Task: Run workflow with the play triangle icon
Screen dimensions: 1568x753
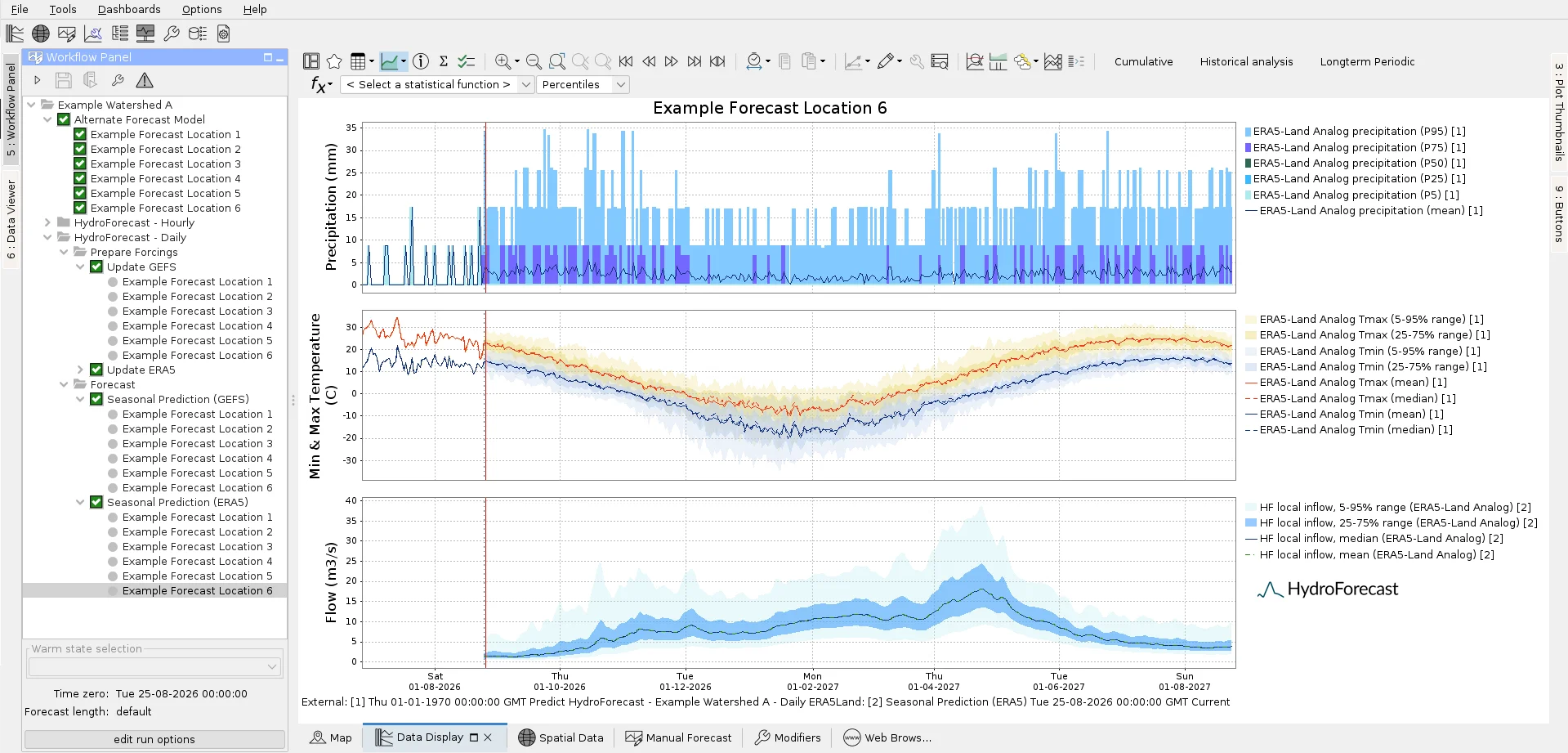Action: click(x=37, y=80)
